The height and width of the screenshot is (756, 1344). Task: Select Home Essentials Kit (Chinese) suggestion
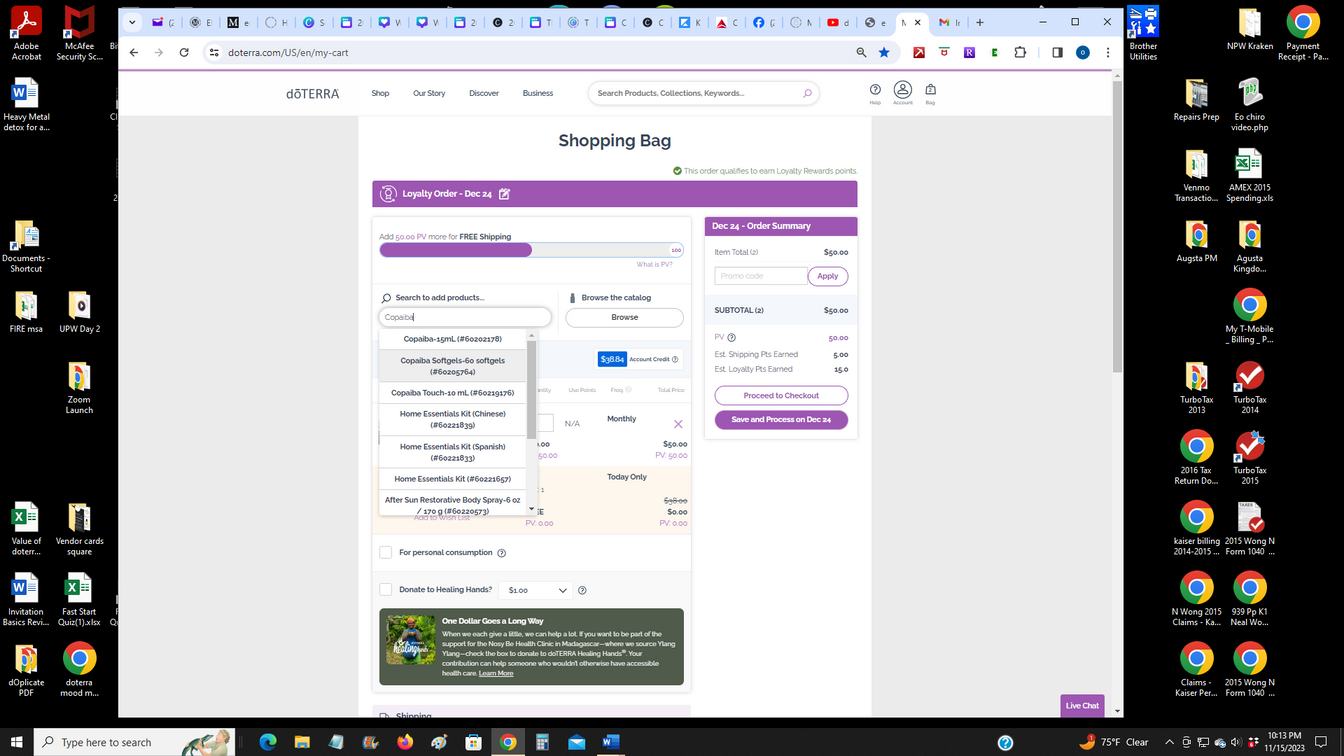pos(453,419)
